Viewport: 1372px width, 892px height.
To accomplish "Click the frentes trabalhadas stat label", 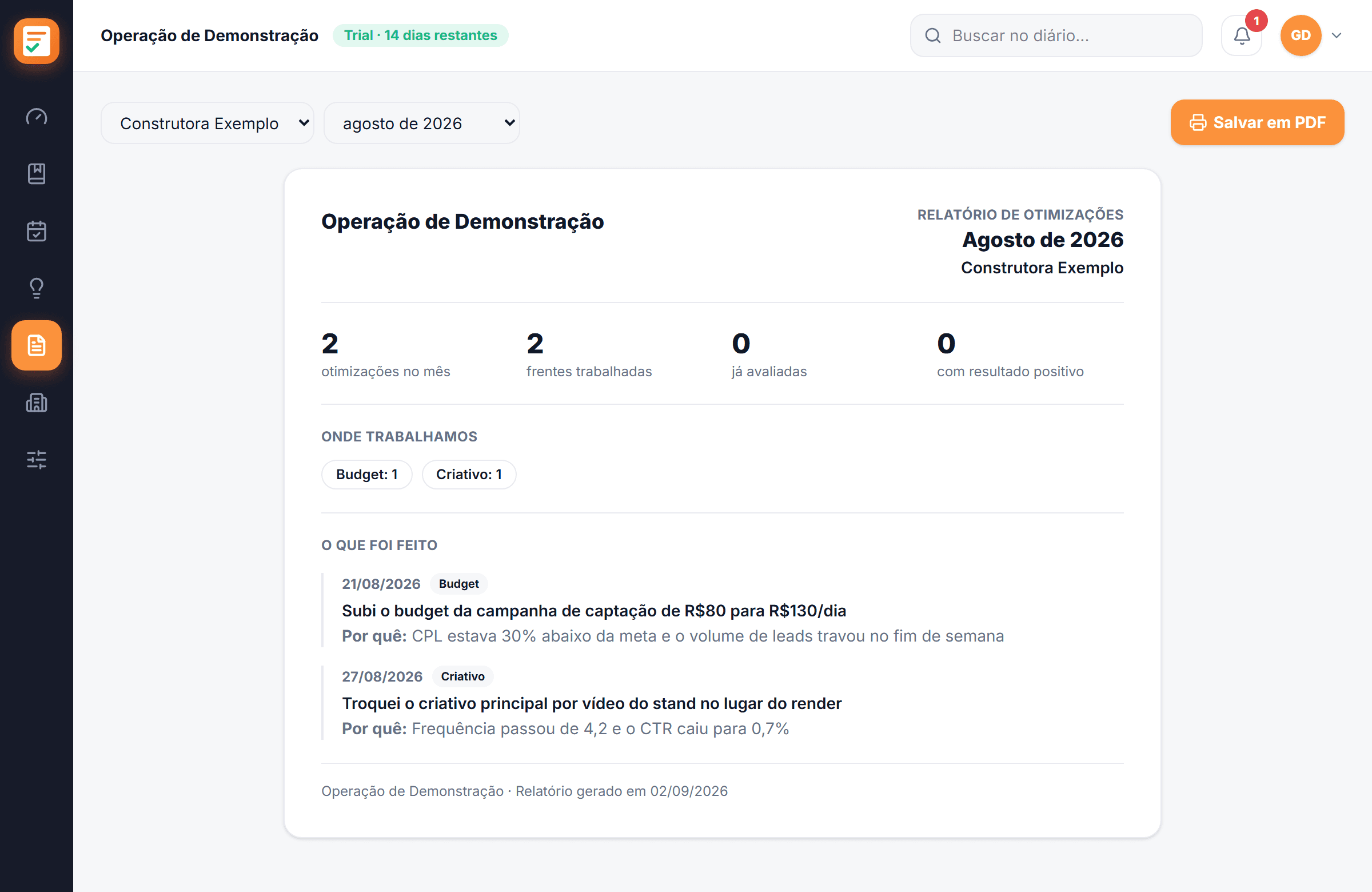I will click(589, 371).
